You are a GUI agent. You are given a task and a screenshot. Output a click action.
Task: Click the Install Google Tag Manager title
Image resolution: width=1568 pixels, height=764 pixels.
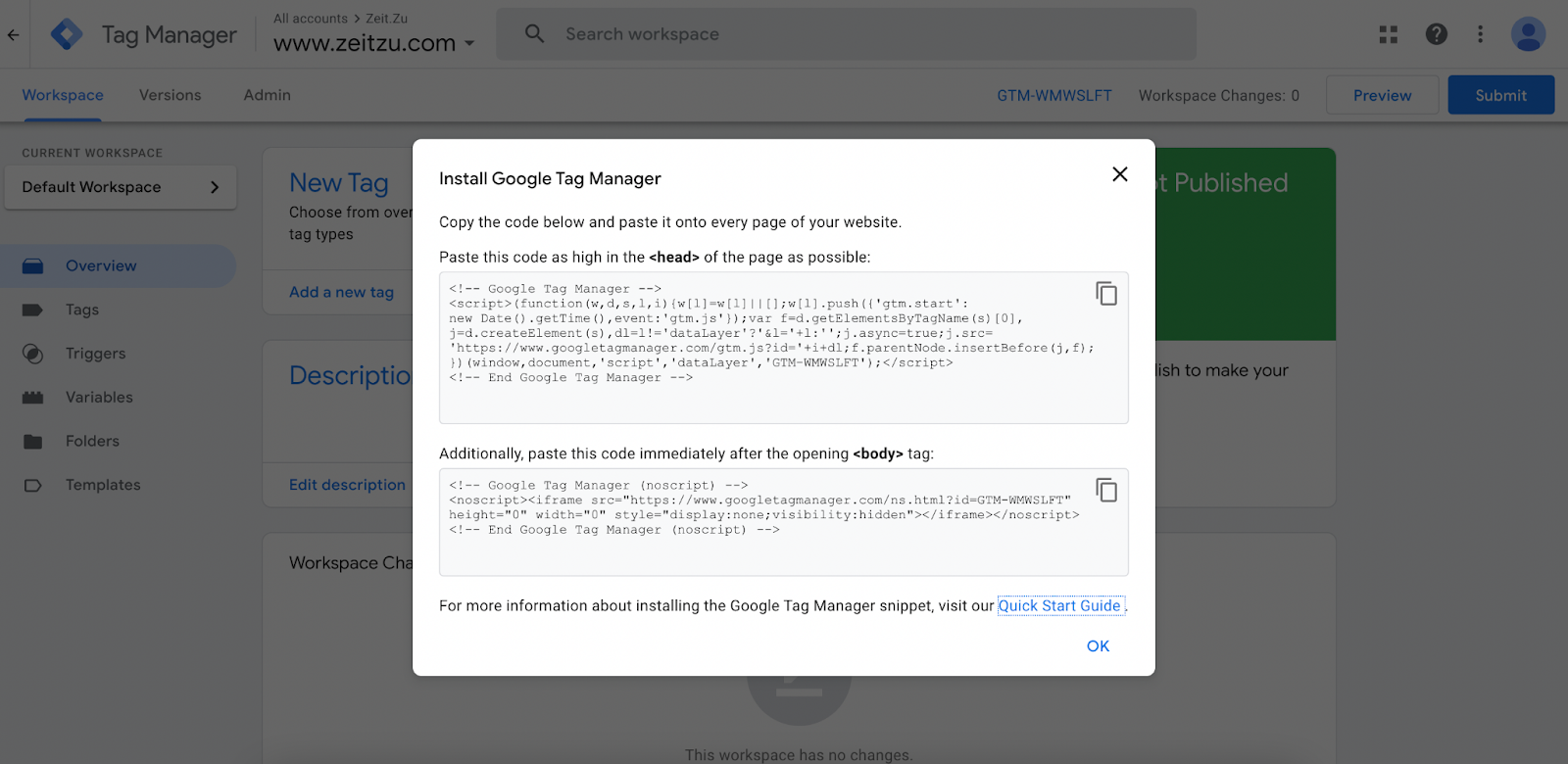550,178
